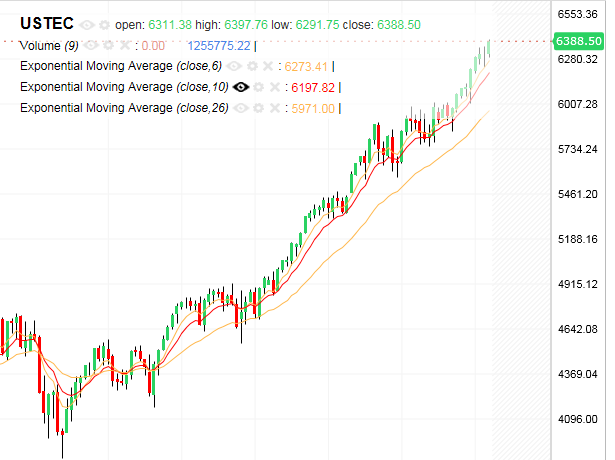This screenshot has width=615, height=460.
Task: Click the open price 6311.38
Action: [170, 25]
